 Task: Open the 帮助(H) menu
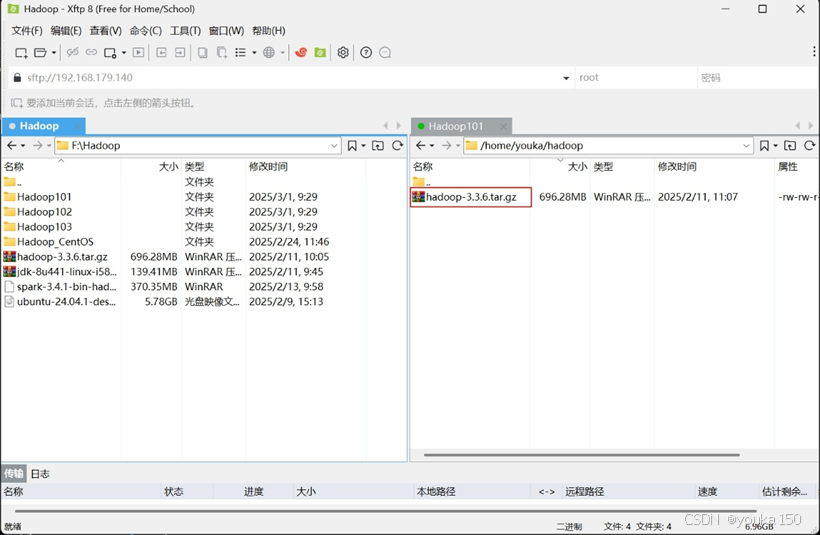269,31
